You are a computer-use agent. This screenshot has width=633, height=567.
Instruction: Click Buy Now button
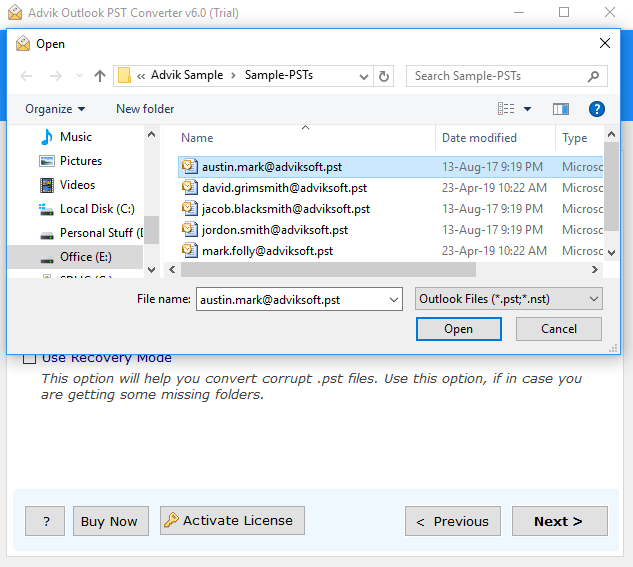(x=111, y=521)
